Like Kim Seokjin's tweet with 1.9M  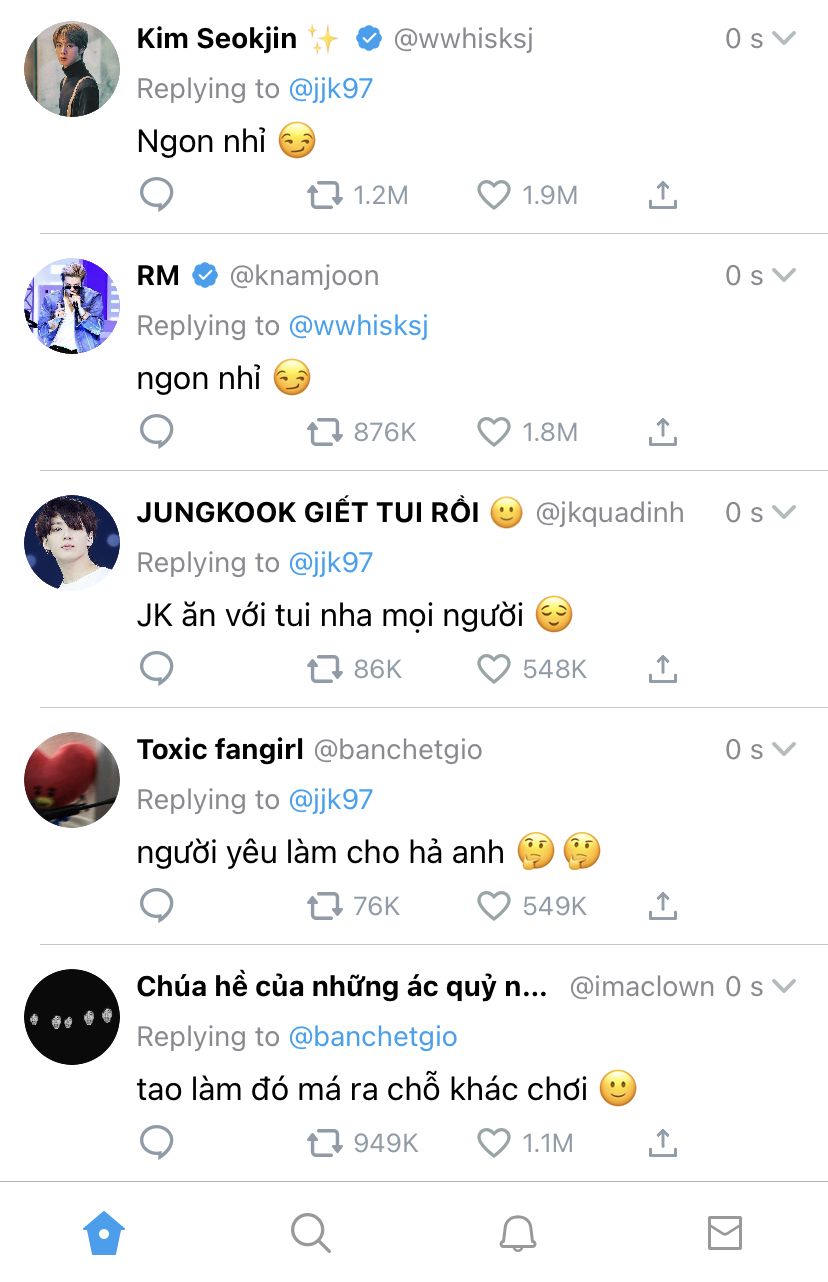tap(493, 195)
